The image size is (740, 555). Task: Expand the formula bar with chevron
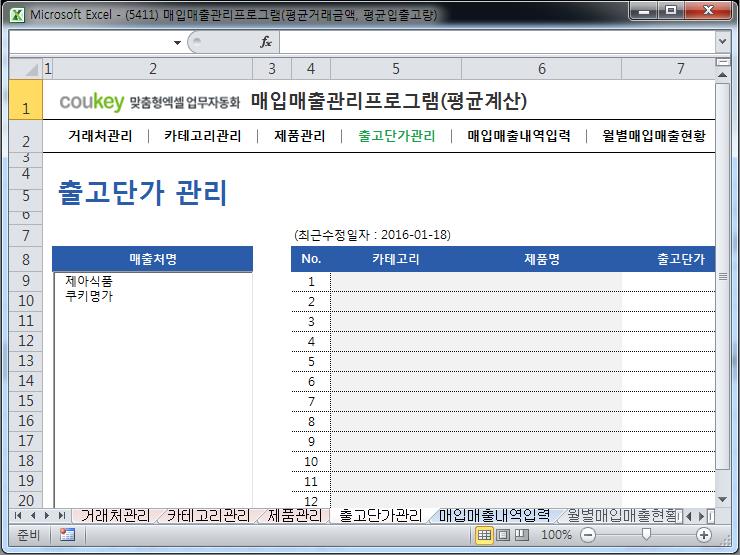[722, 42]
